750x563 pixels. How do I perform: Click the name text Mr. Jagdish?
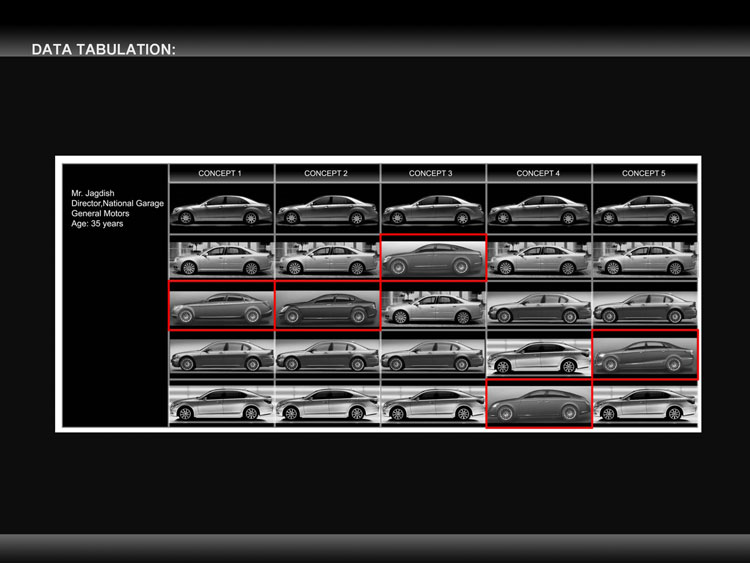click(x=93, y=193)
